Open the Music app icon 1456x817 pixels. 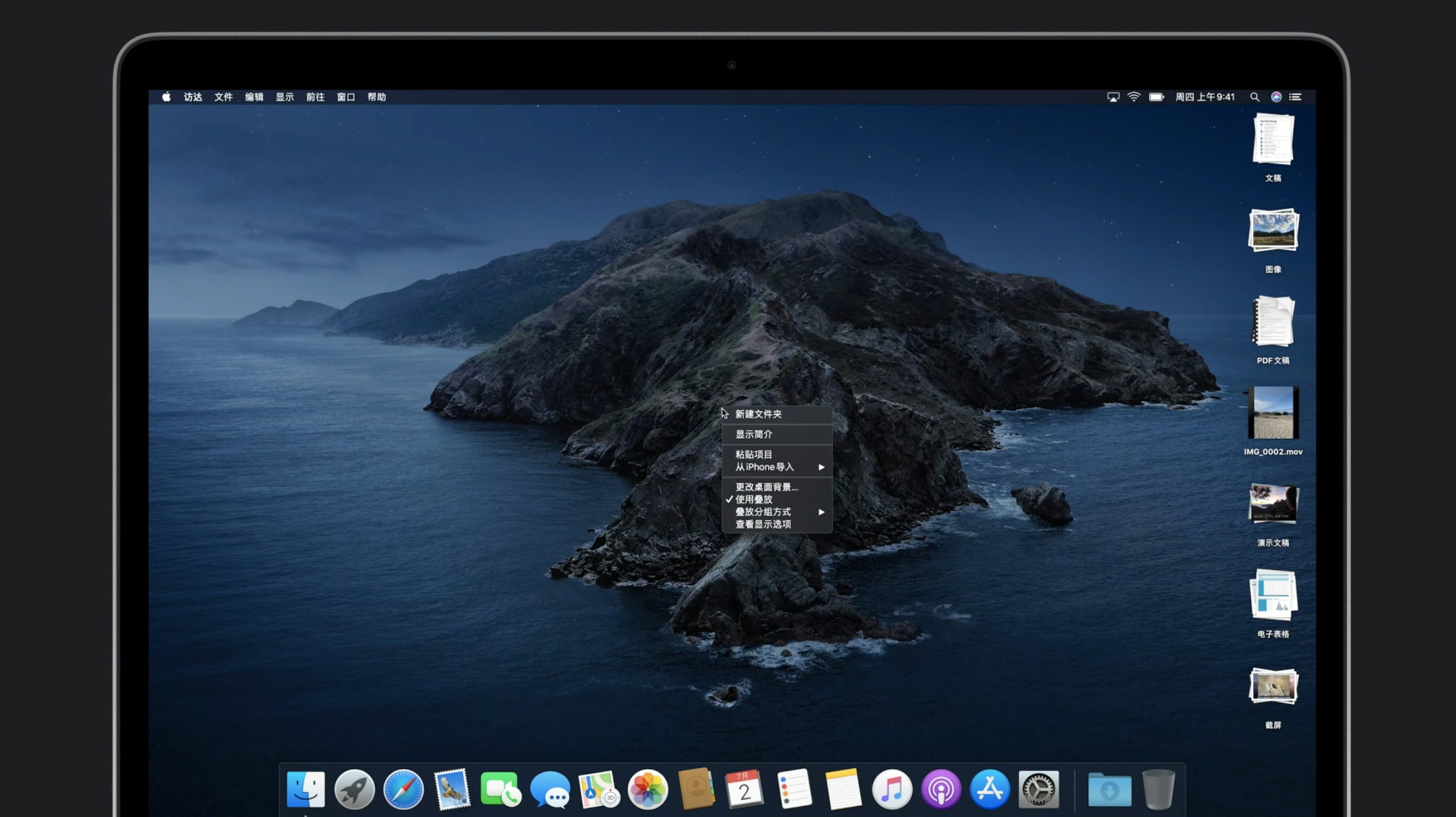892,789
